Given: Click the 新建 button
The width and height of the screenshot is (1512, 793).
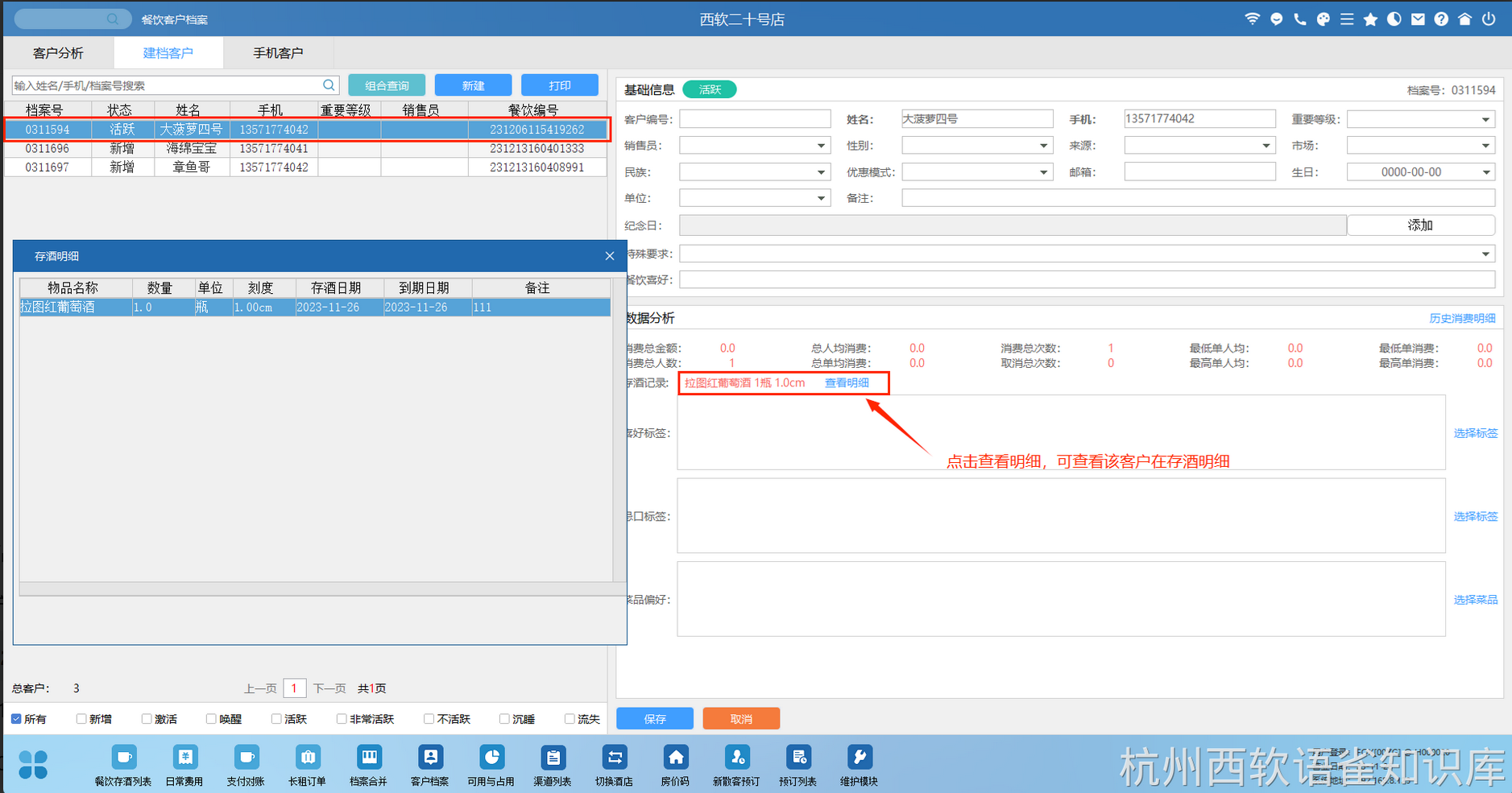Looking at the screenshot, I should (473, 85).
